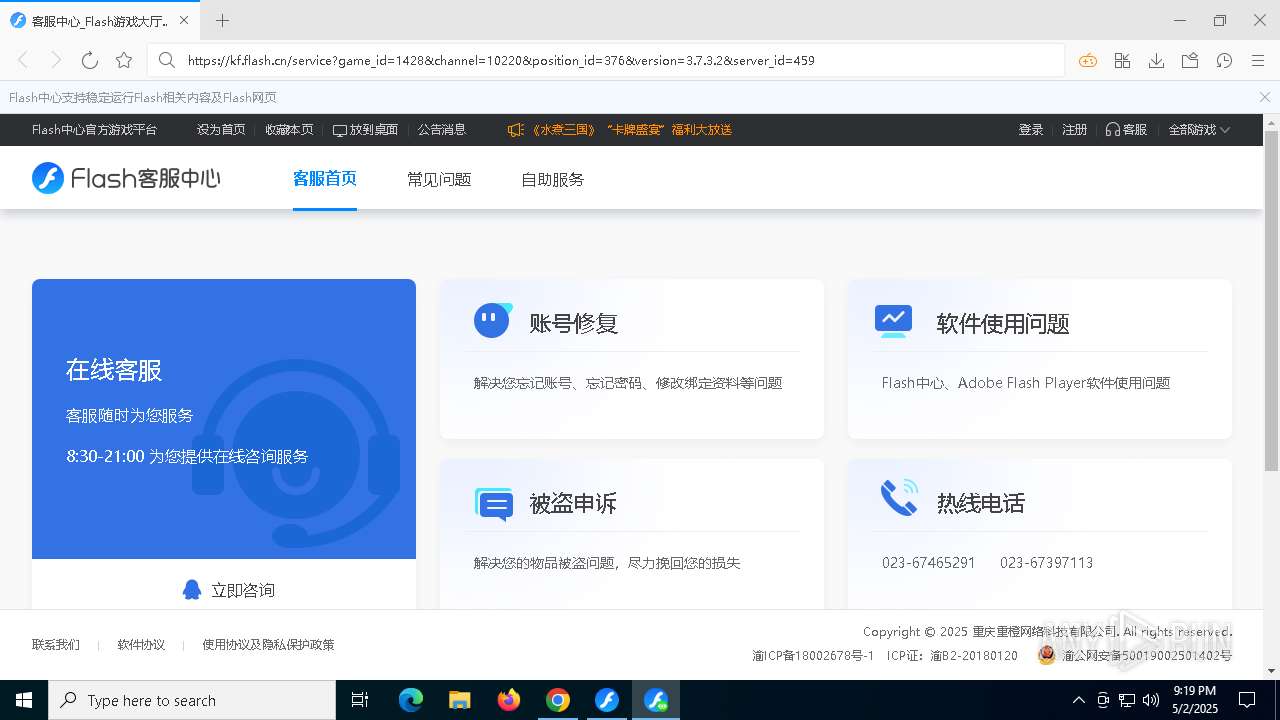Click 联系我们 footer link
This screenshot has width=1280, height=720.
pos(56,645)
